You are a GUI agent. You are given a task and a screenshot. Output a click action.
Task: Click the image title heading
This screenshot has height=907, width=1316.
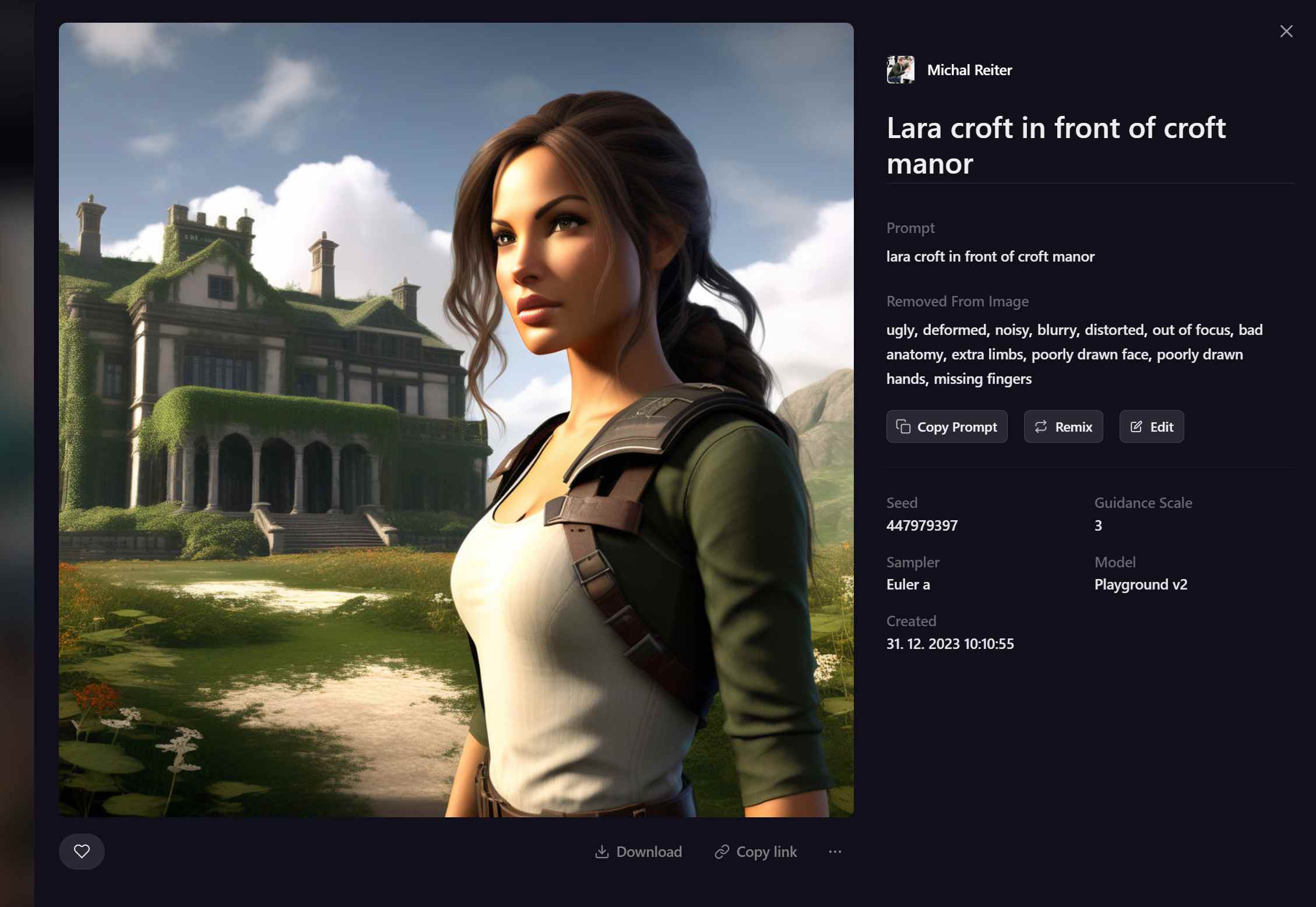click(1055, 145)
